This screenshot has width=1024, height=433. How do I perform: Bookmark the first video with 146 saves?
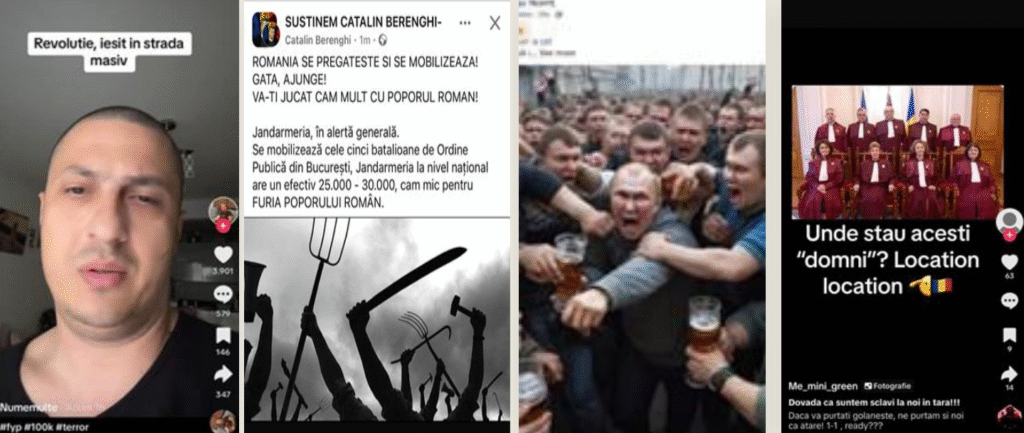pos(223,336)
